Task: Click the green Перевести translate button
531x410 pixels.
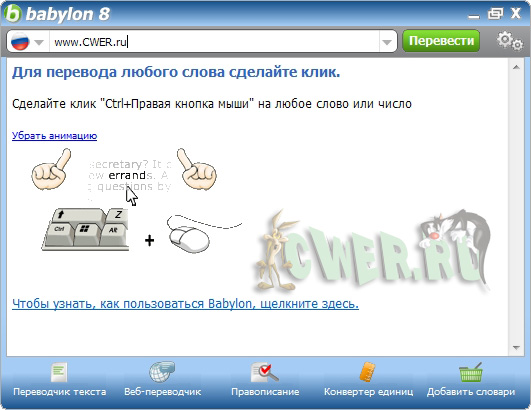Action: point(441,41)
